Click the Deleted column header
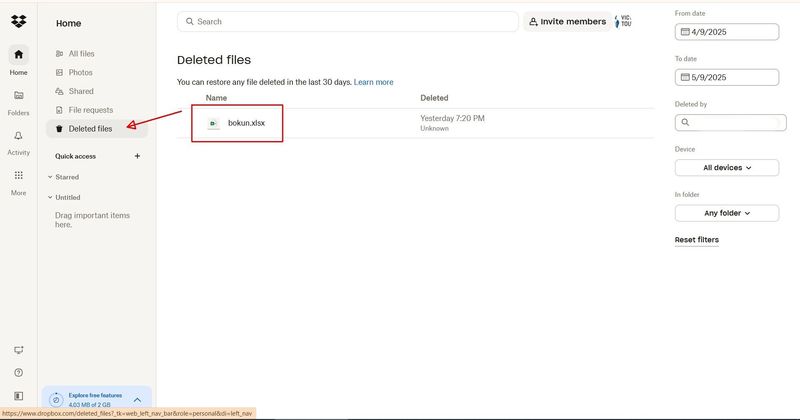 pos(434,98)
